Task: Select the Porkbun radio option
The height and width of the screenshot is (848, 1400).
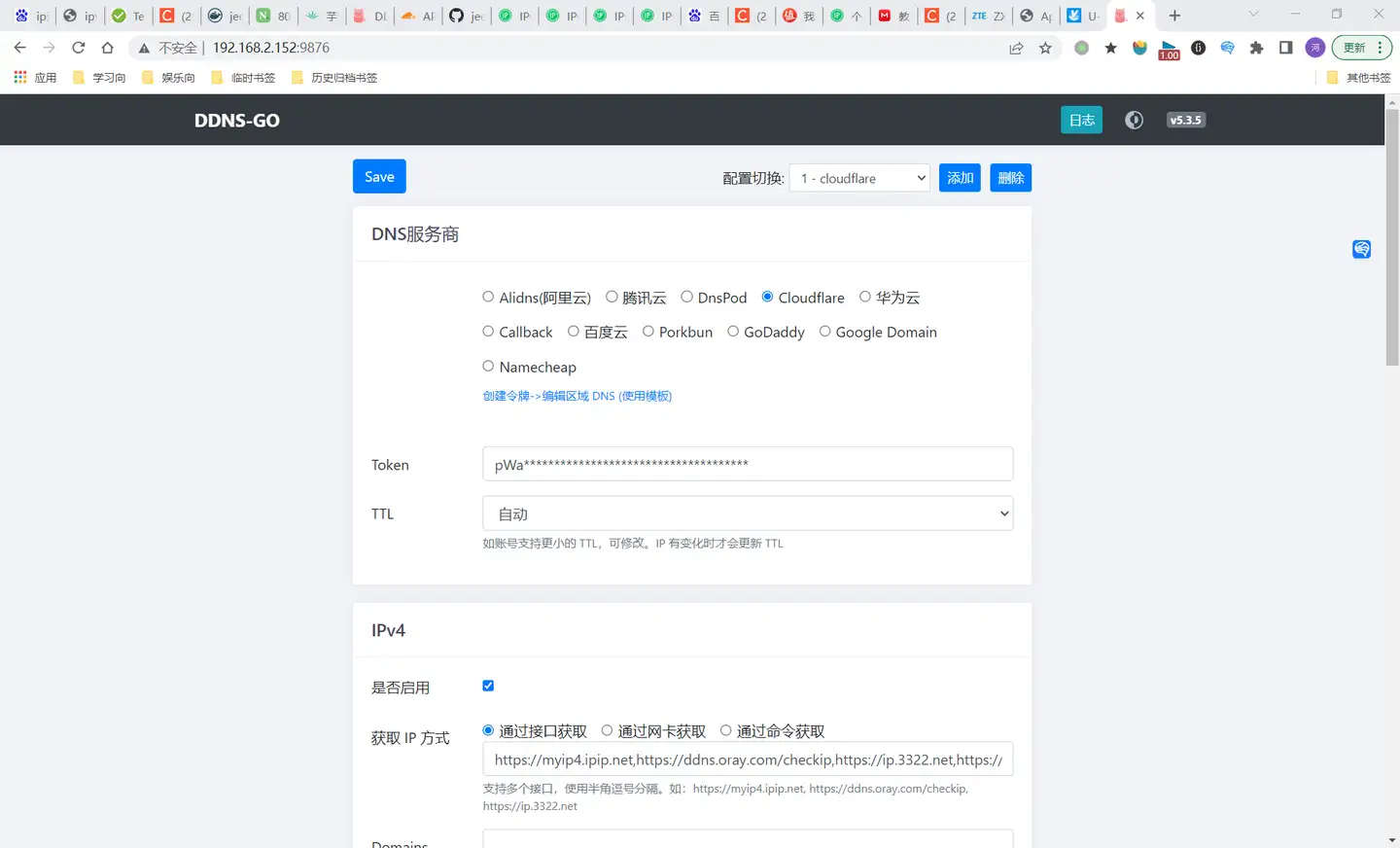Action: click(x=647, y=332)
